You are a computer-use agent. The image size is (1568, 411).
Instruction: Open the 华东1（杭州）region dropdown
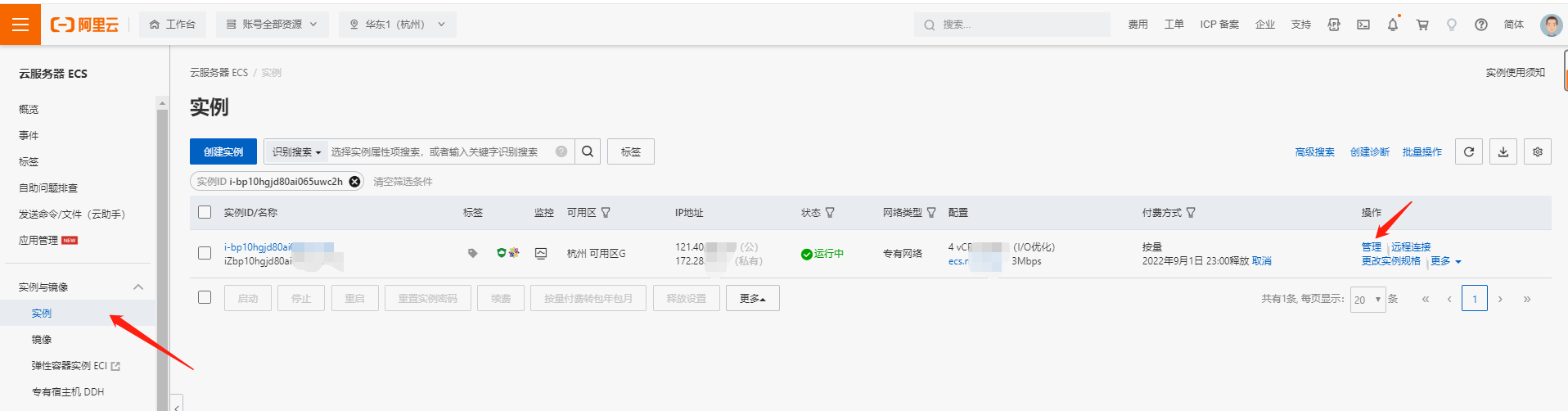398,25
